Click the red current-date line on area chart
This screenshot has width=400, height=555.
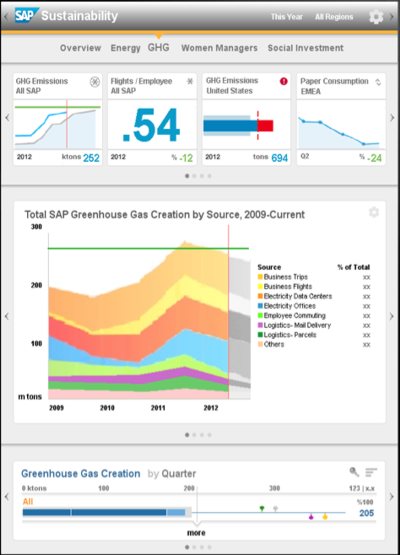pos(229,311)
